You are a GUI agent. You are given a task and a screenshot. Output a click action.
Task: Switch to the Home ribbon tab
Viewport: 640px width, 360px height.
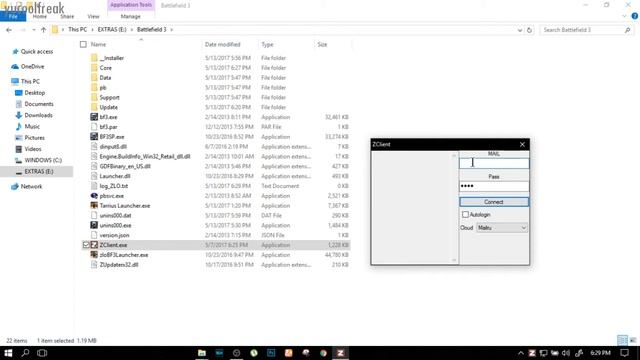tap(40, 16)
